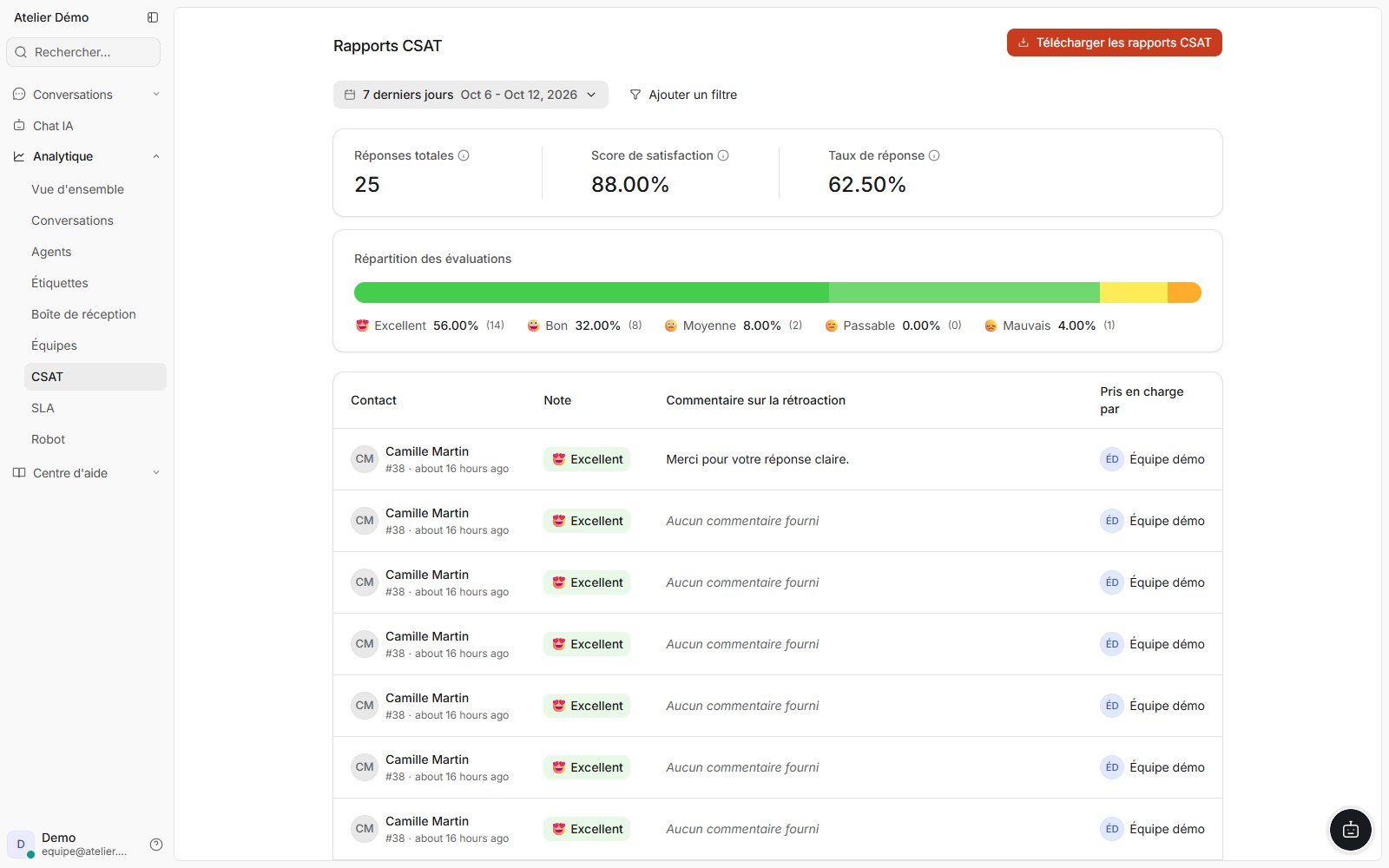Viewport: 1389px width, 868px height.
Task: Click the D avatar in the profile area
Action: pos(21,844)
